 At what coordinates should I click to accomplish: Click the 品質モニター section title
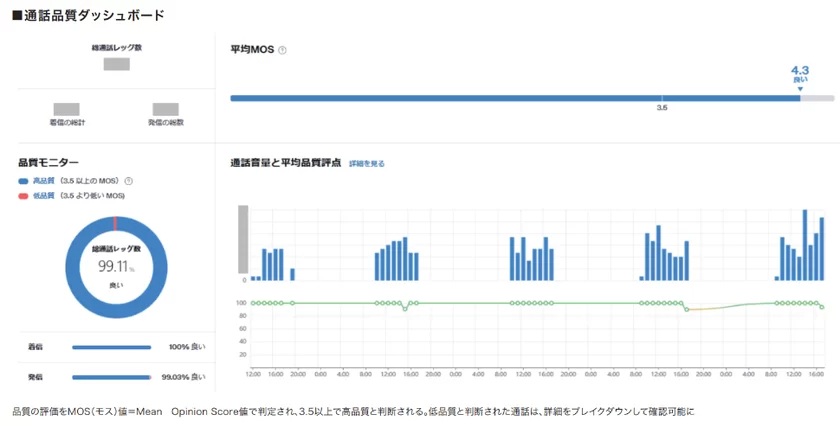point(48,162)
